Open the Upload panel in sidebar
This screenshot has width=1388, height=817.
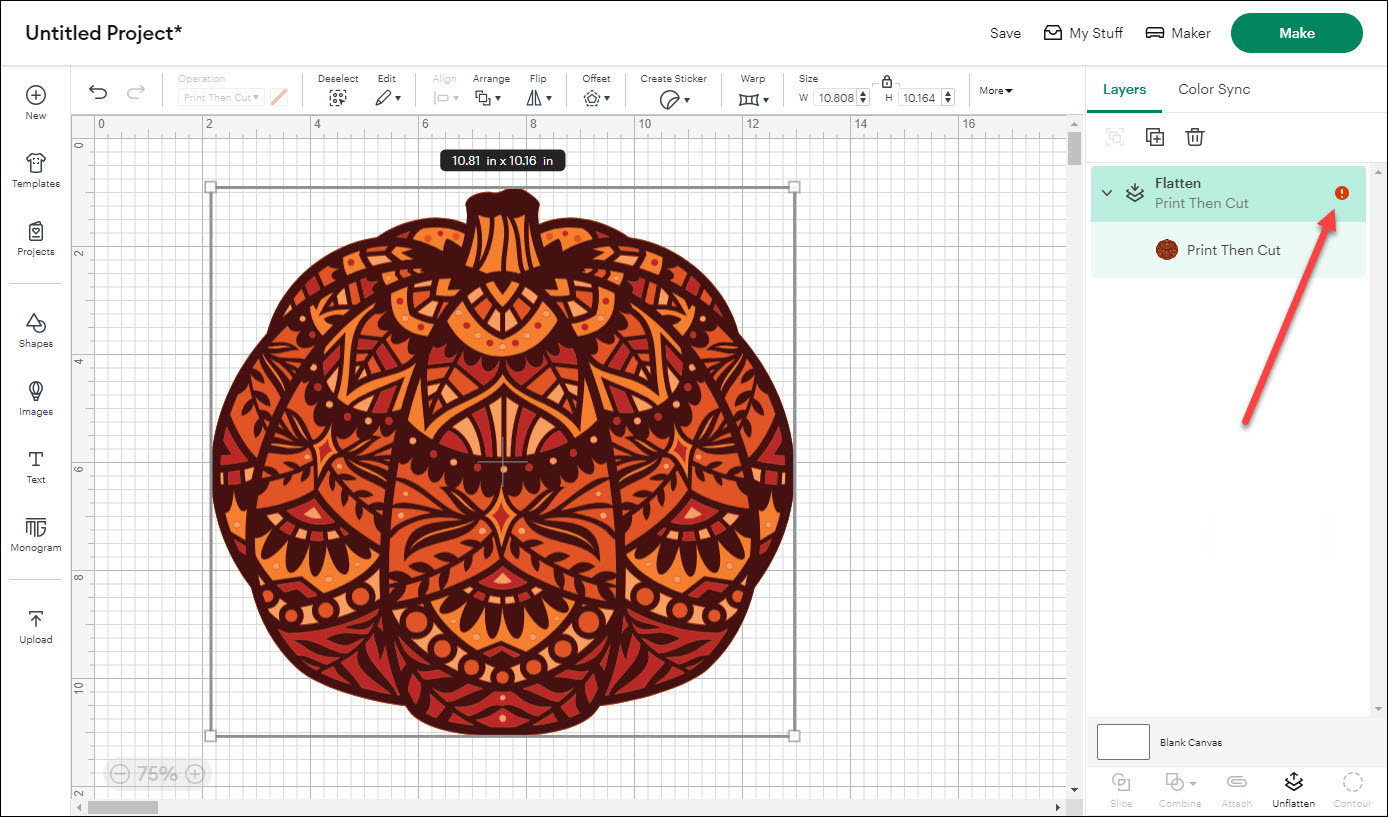point(36,626)
